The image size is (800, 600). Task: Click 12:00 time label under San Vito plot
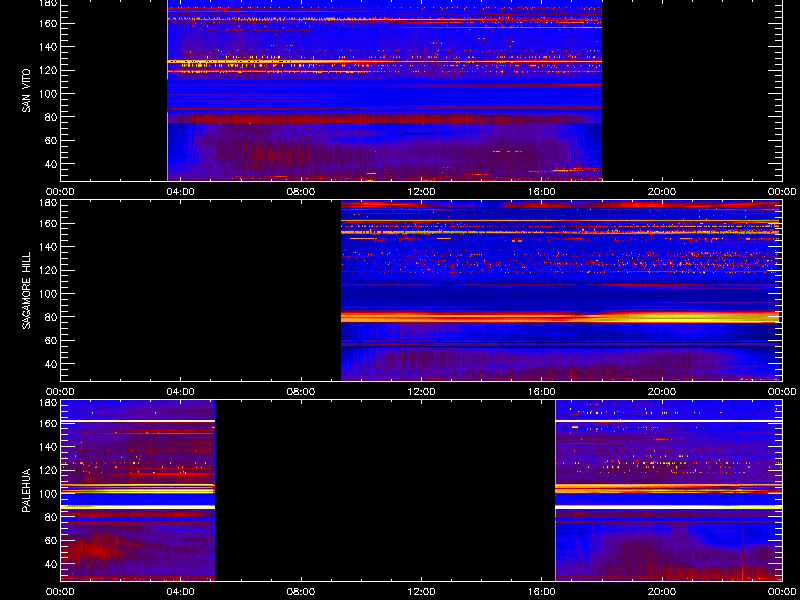[x=421, y=192]
